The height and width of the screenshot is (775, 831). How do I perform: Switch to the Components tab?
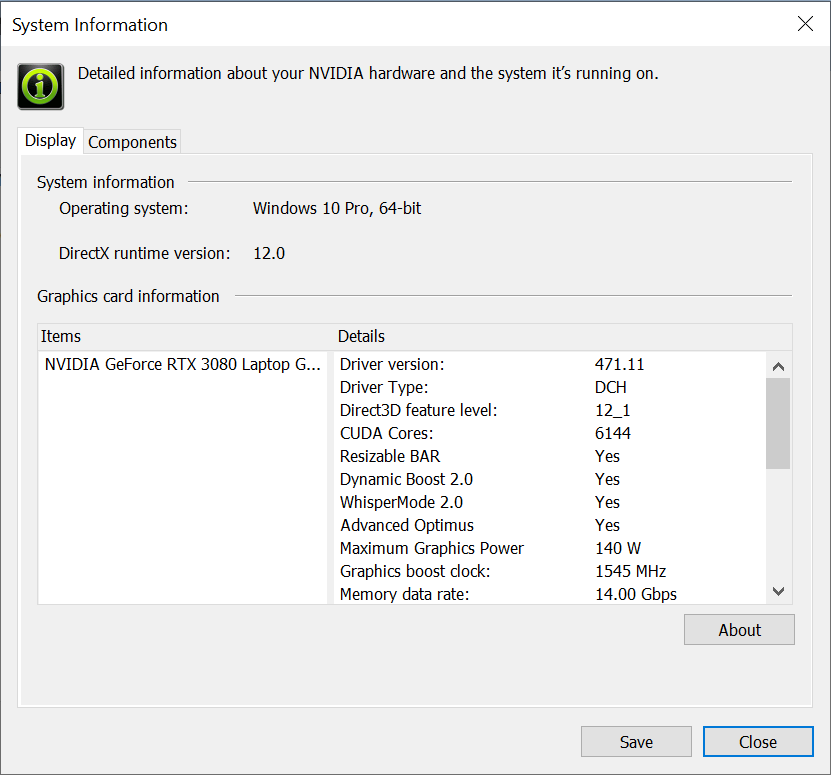(132, 142)
